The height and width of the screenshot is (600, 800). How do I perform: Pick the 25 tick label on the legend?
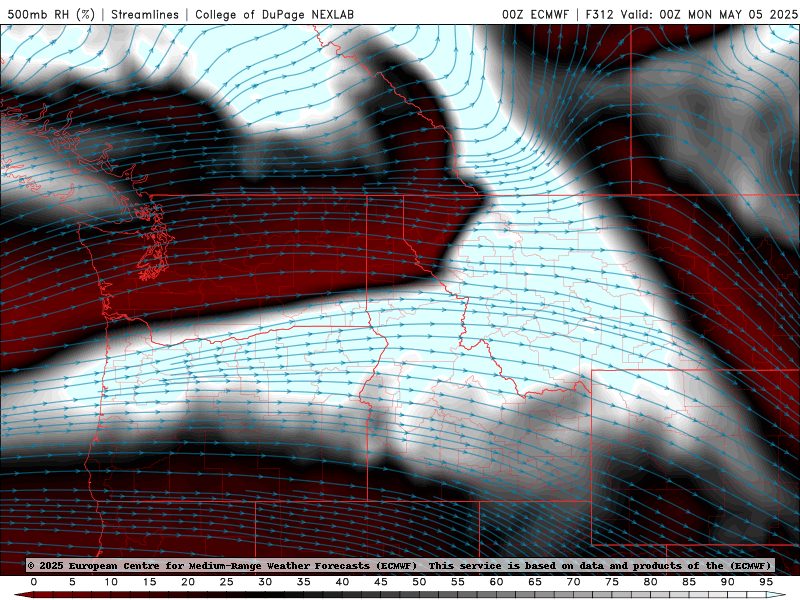coord(227,582)
